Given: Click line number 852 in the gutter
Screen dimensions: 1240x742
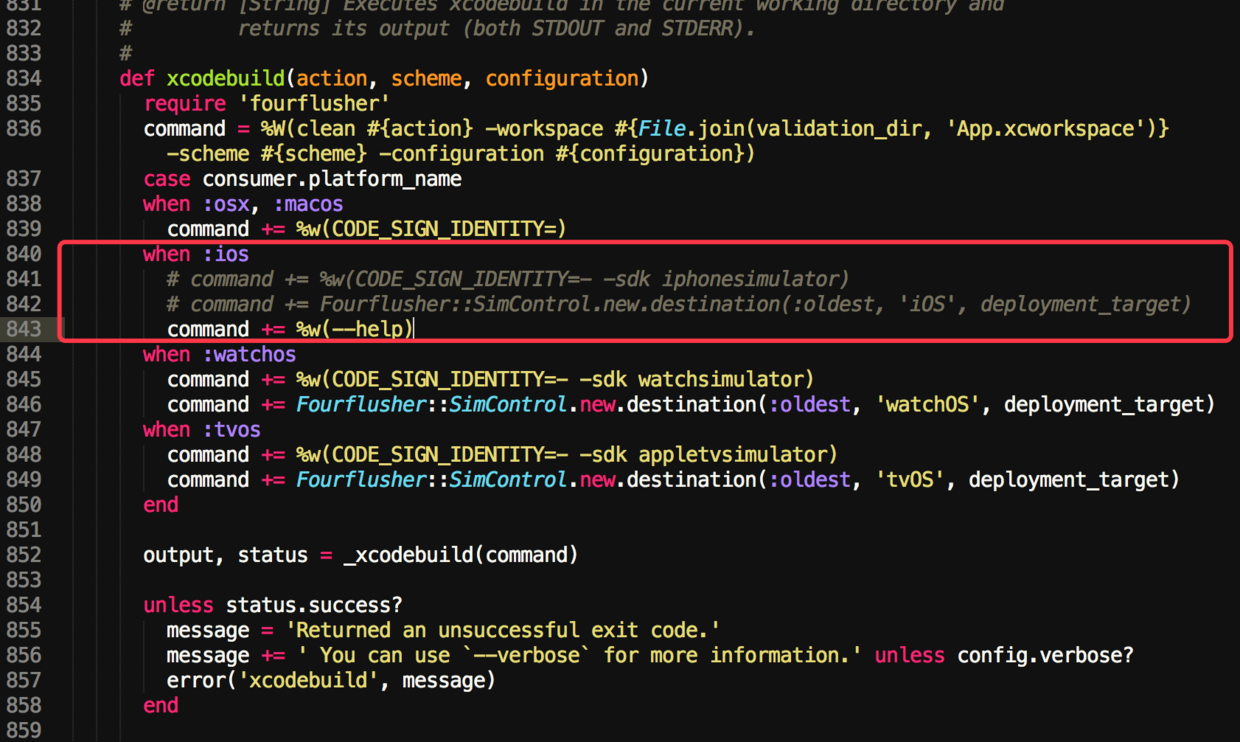Looking at the screenshot, I should click(x=24, y=555).
